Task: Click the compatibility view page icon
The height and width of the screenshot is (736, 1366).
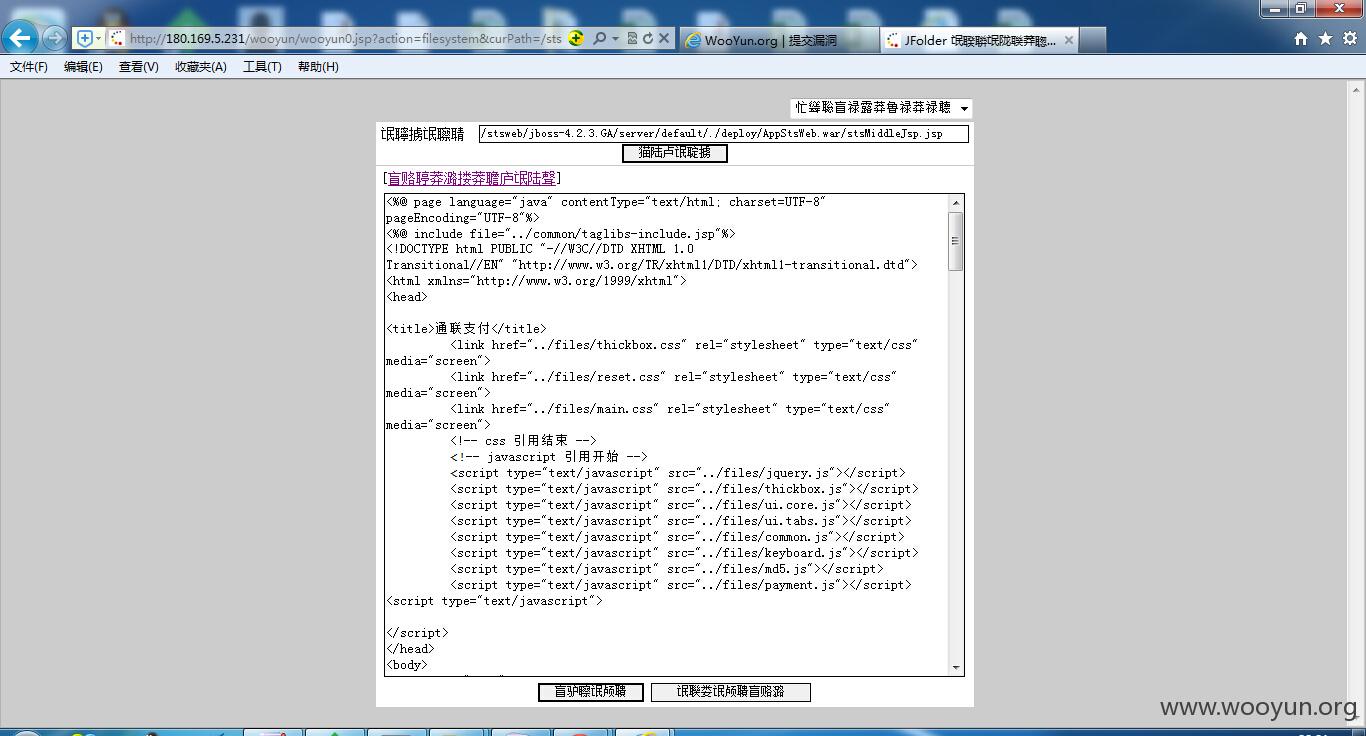Action: [632, 38]
